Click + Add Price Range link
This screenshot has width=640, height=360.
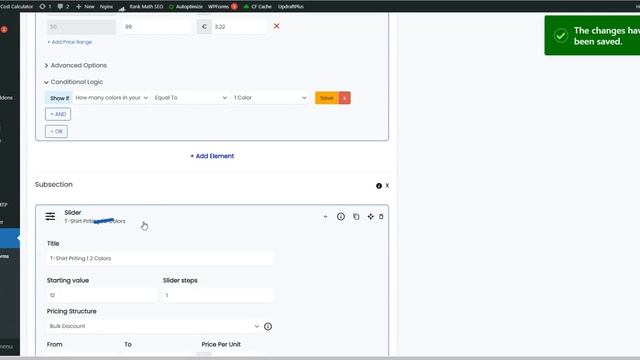69,42
